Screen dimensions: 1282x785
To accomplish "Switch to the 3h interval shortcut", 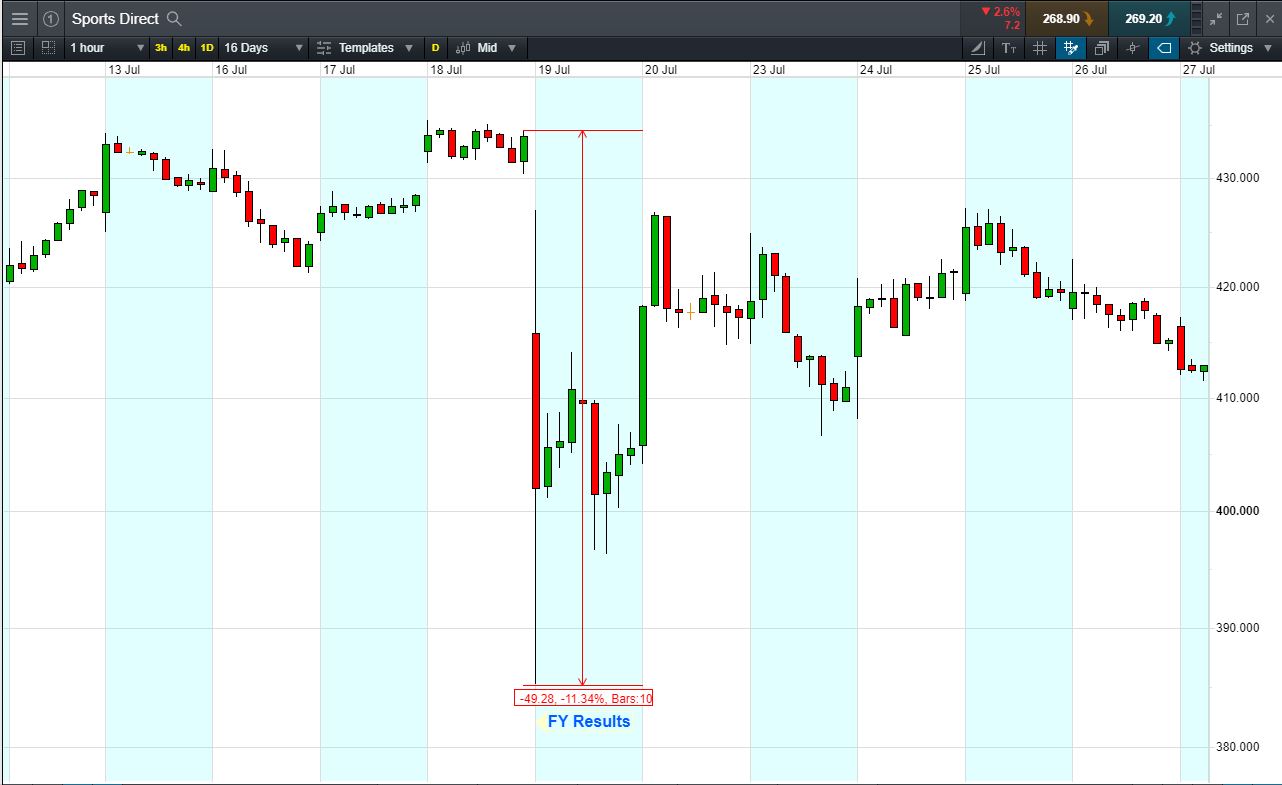I will click(161, 48).
